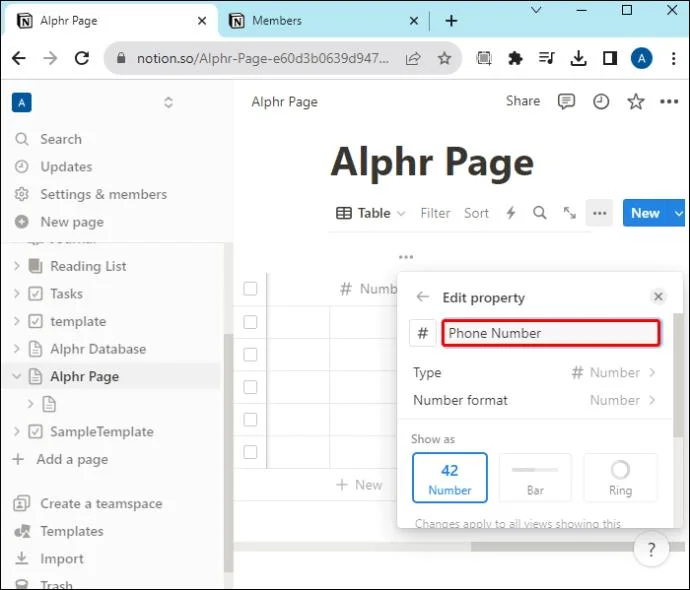Tick the second table row checkbox
690x590 pixels.
(250, 355)
